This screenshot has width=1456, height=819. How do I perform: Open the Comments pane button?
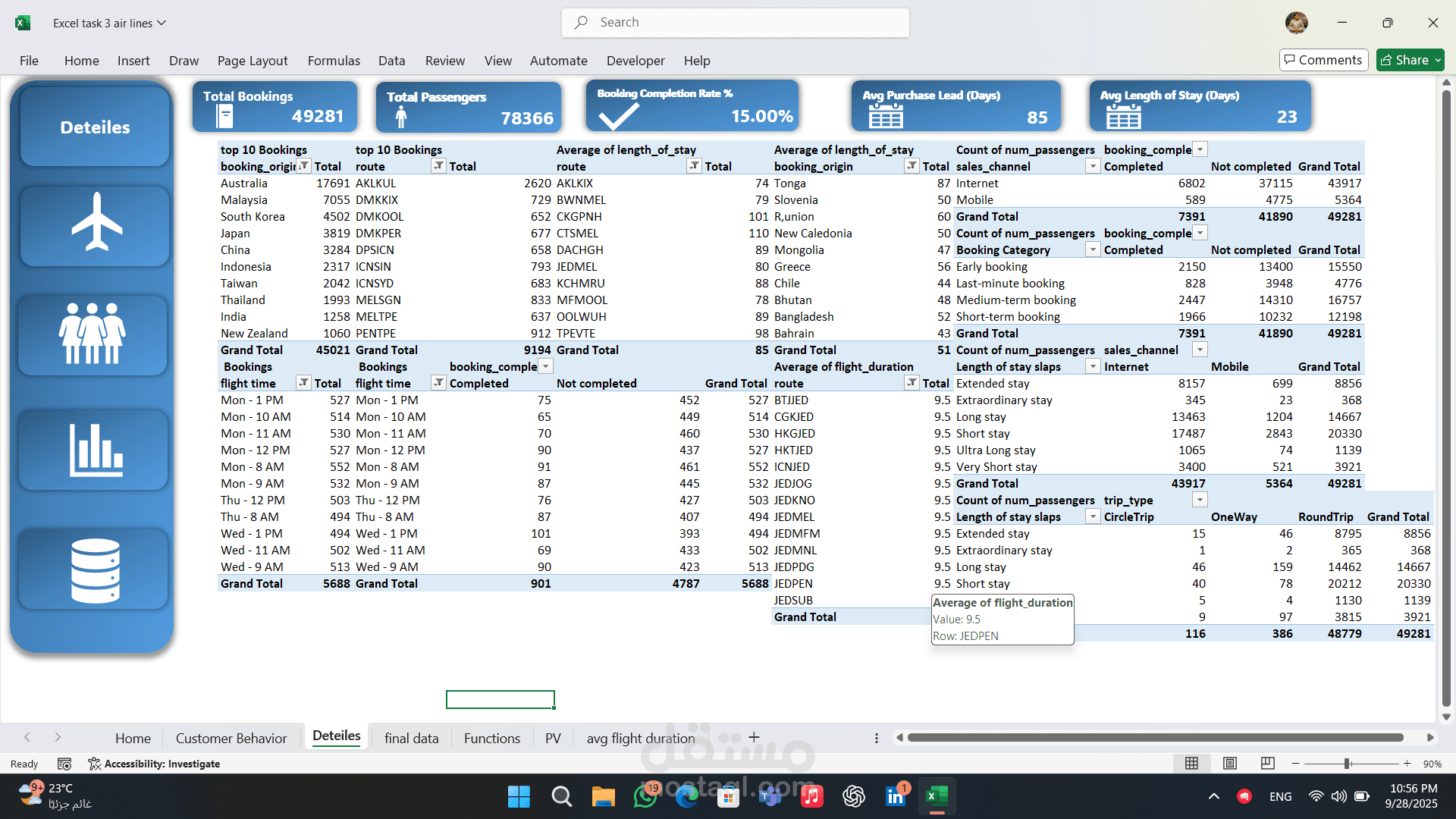pyautogui.click(x=1323, y=60)
